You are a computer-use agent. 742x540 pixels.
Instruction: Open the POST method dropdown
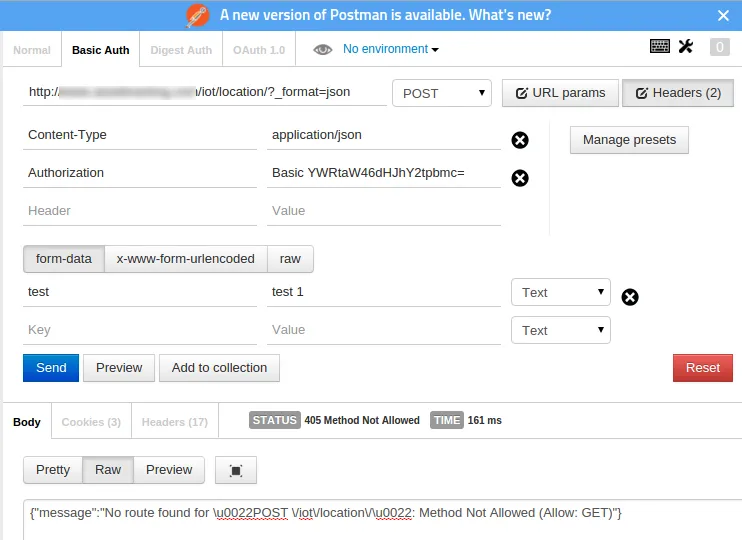coord(442,93)
